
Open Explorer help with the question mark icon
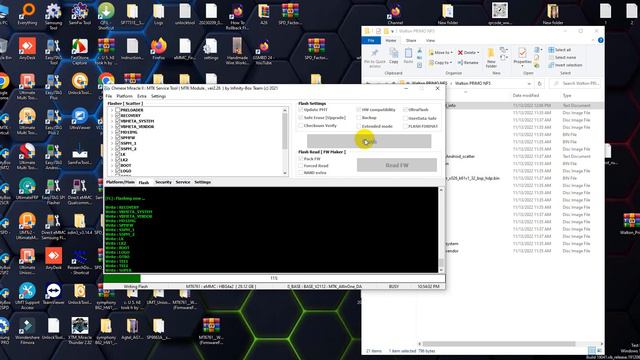600,40
